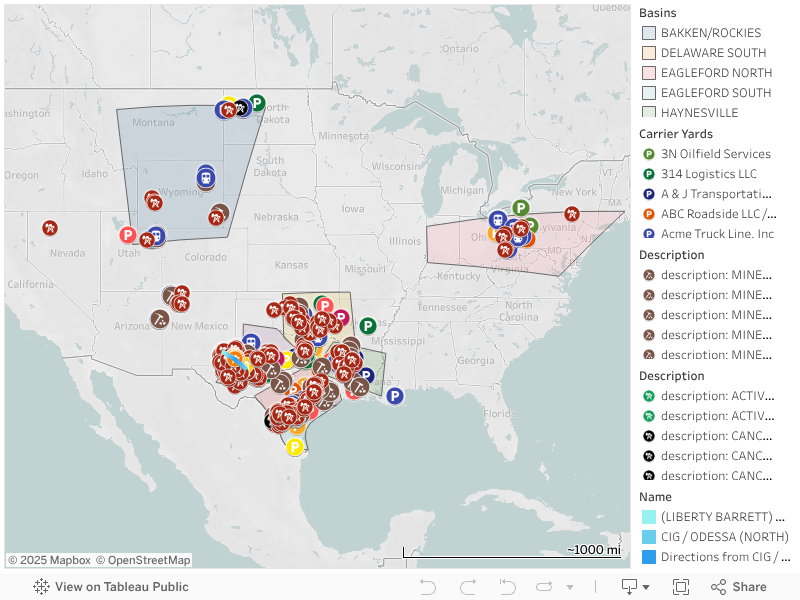Click the red mine marker in Nevada
This screenshot has height=600, width=800.
(49, 228)
